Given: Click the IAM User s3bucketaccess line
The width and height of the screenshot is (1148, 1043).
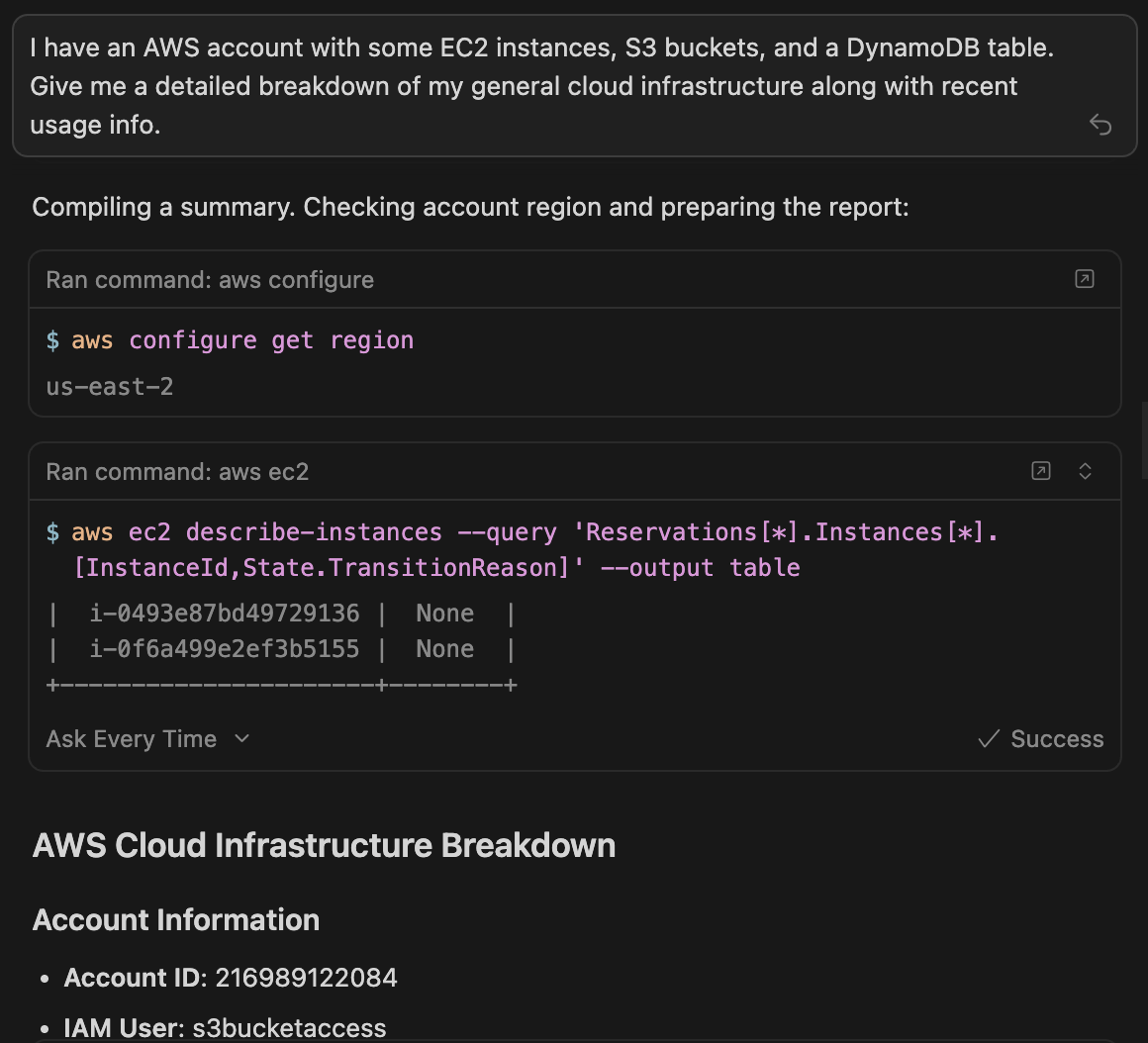Looking at the screenshot, I should [225, 1028].
